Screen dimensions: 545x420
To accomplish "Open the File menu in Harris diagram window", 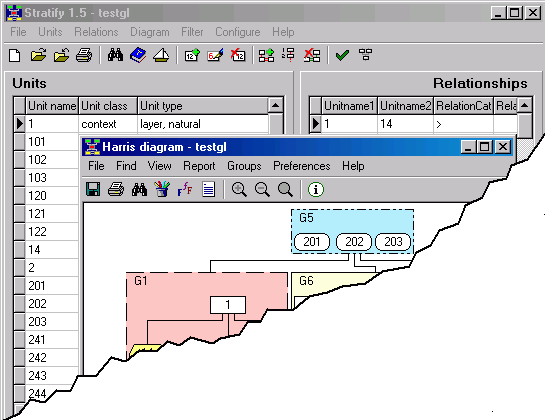I will (x=96, y=166).
